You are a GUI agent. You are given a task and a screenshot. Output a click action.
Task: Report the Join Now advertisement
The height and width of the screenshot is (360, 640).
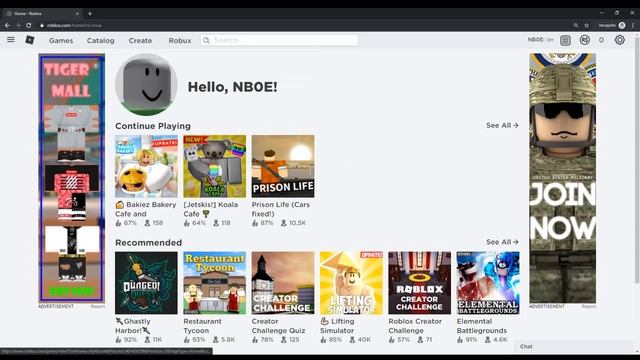[x=589, y=306]
